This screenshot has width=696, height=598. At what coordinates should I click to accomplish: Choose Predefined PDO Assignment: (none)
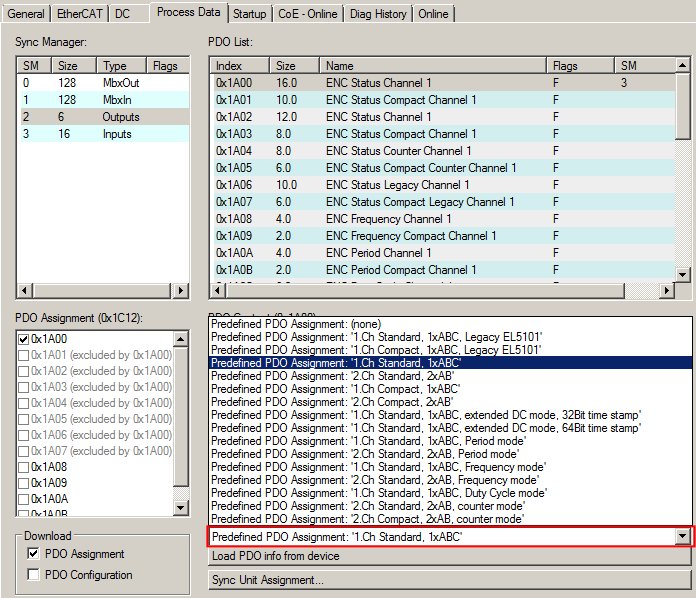(x=450, y=324)
